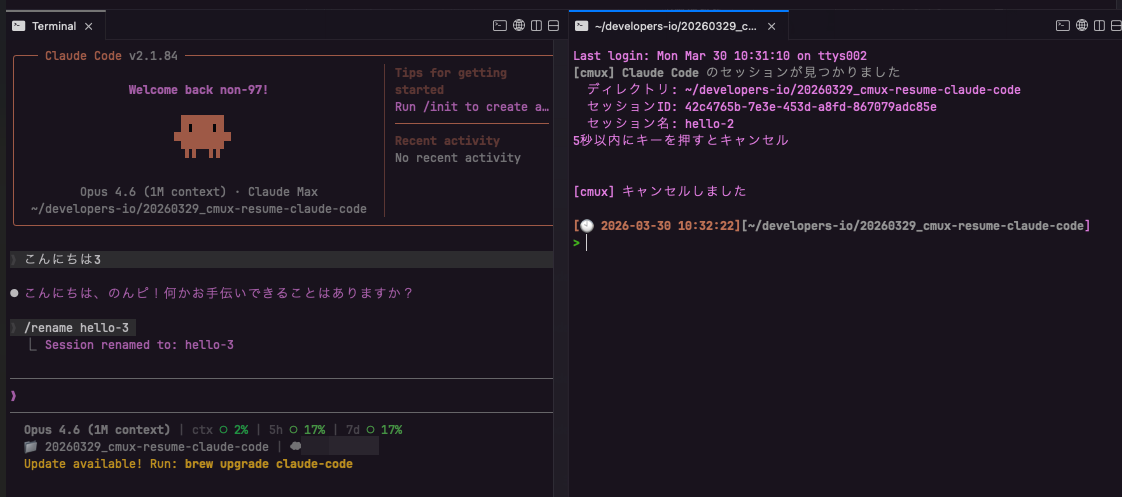Click 'Claude Code v2.1.84' header title
The width and height of the screenshot is (1122, 497).
111,56
